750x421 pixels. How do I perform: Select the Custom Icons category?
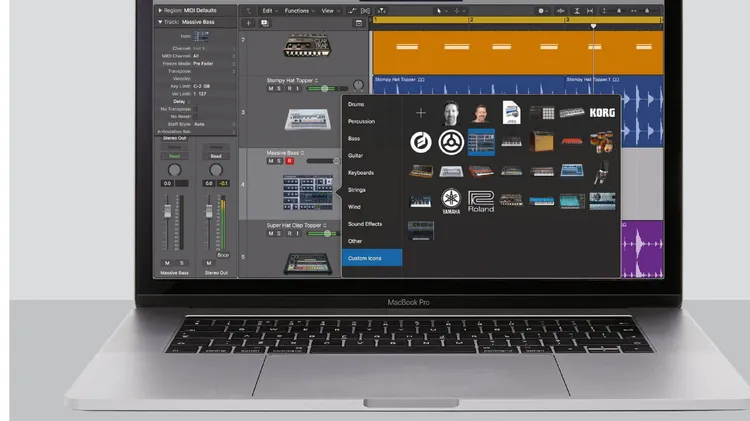click(372, 258)
